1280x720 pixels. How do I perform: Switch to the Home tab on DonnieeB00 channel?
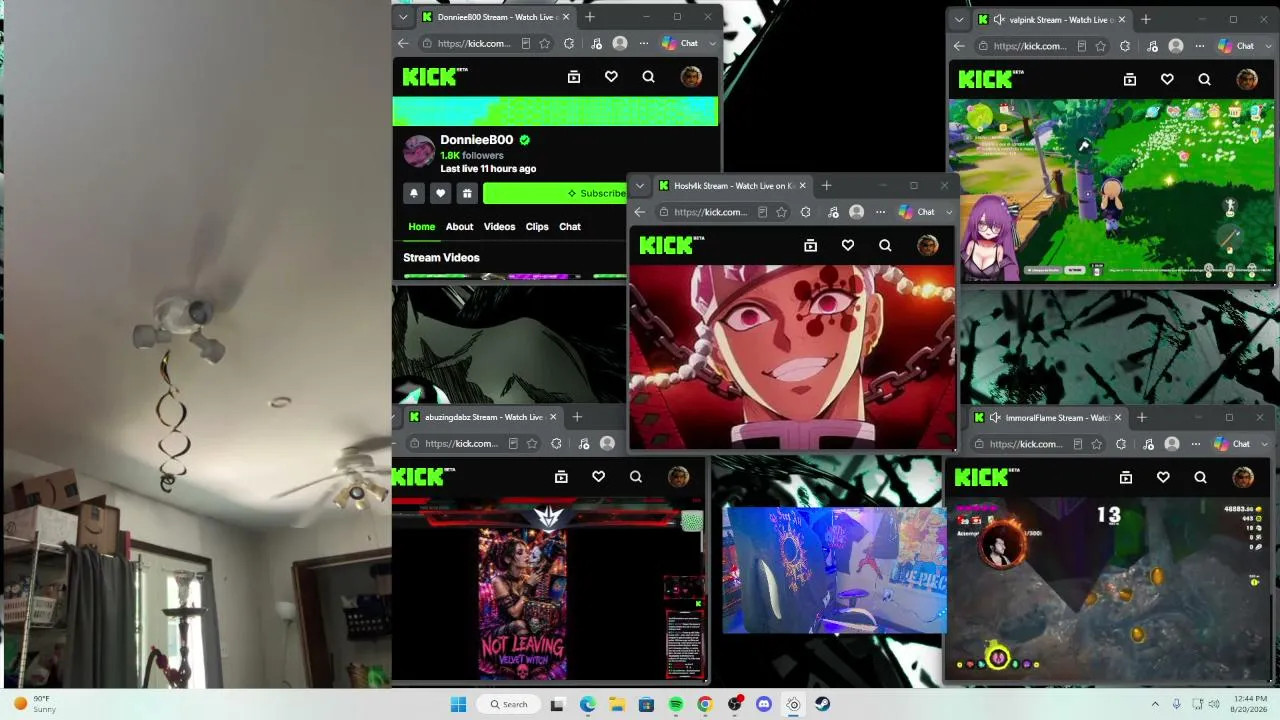[422, 227]
